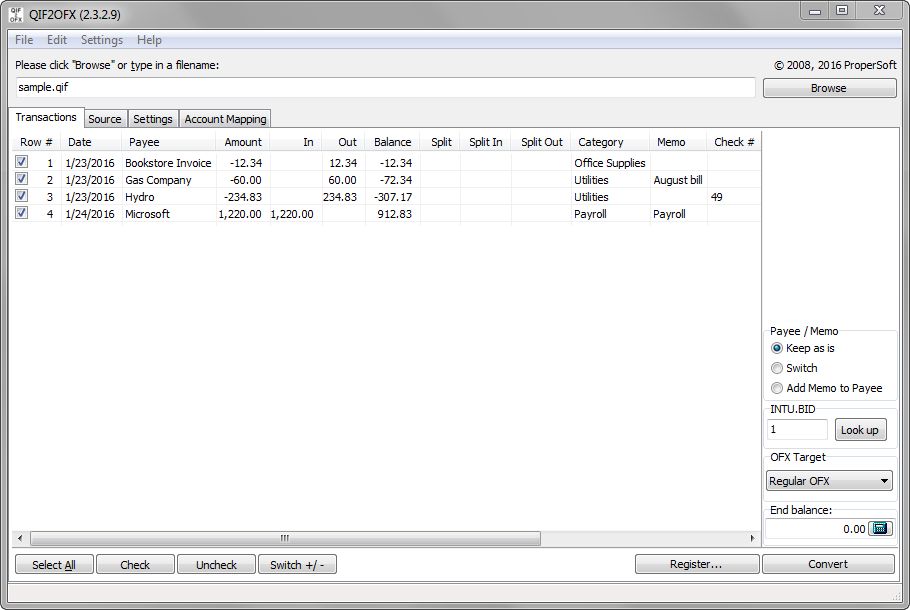Click the 912.83 balance cell
This screenshot has height=610, width=910.
click(393, 214)
